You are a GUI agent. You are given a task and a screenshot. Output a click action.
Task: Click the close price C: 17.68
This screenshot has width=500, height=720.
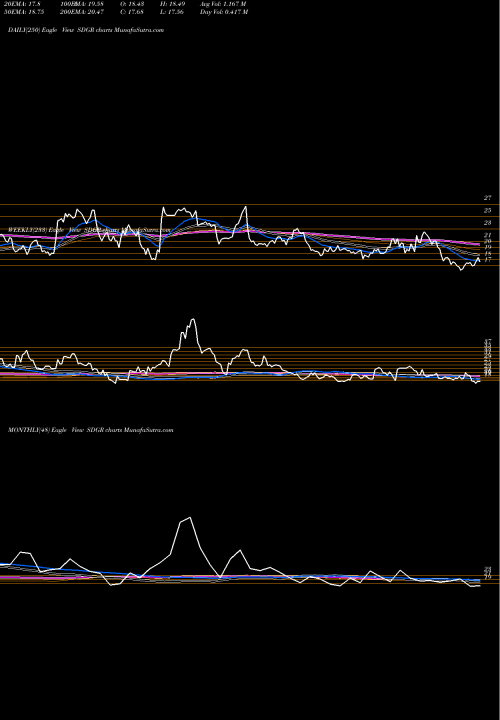tap(134, 12)
